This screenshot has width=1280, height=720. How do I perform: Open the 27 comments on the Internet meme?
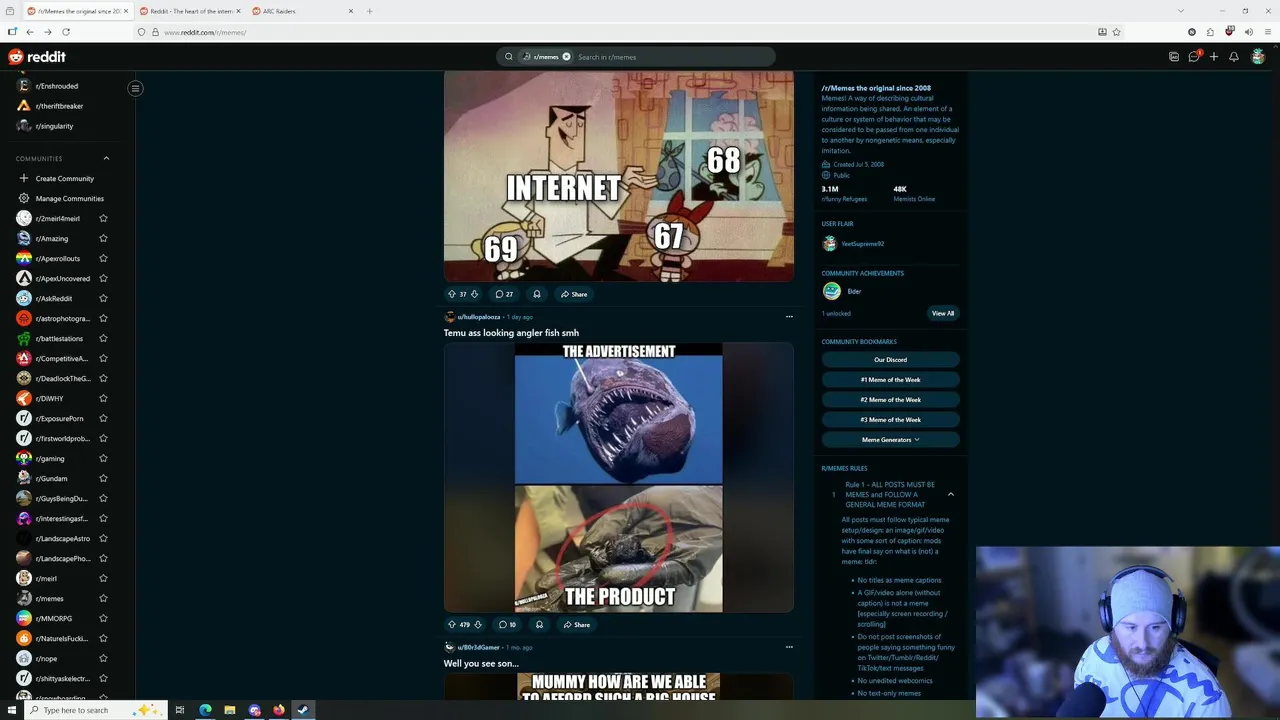pyautogui.click(x=504, y=294)
